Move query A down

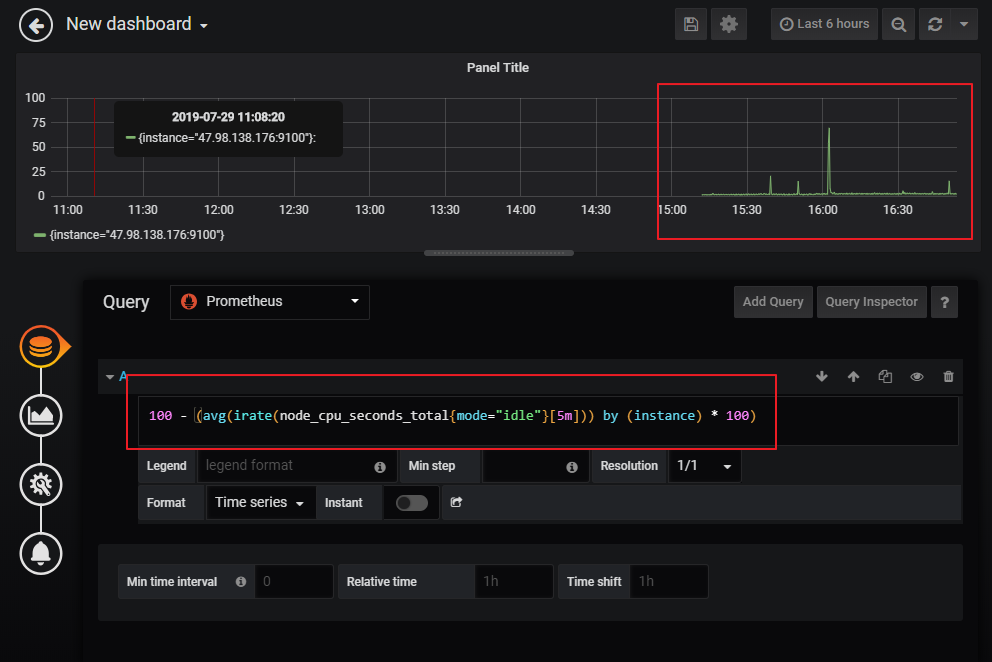point(822,377)
